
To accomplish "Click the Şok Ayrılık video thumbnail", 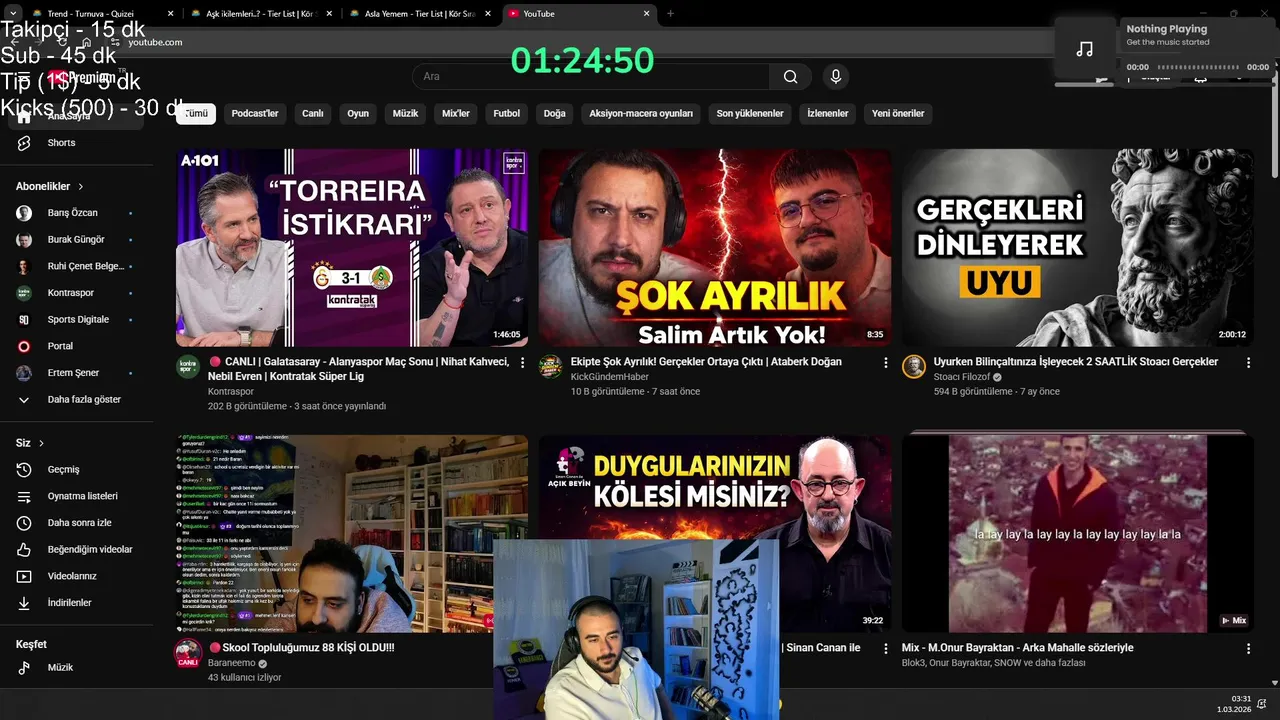I will click(715, 248).
